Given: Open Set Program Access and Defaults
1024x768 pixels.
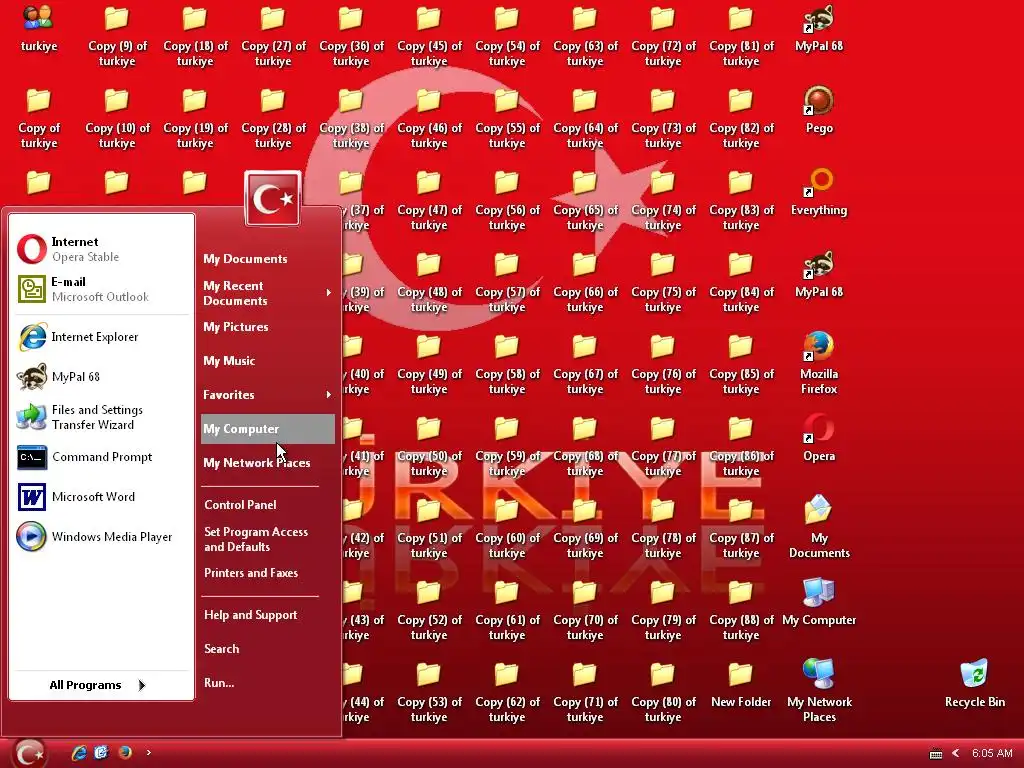Looking at the screenshot, I should (268, 539).
